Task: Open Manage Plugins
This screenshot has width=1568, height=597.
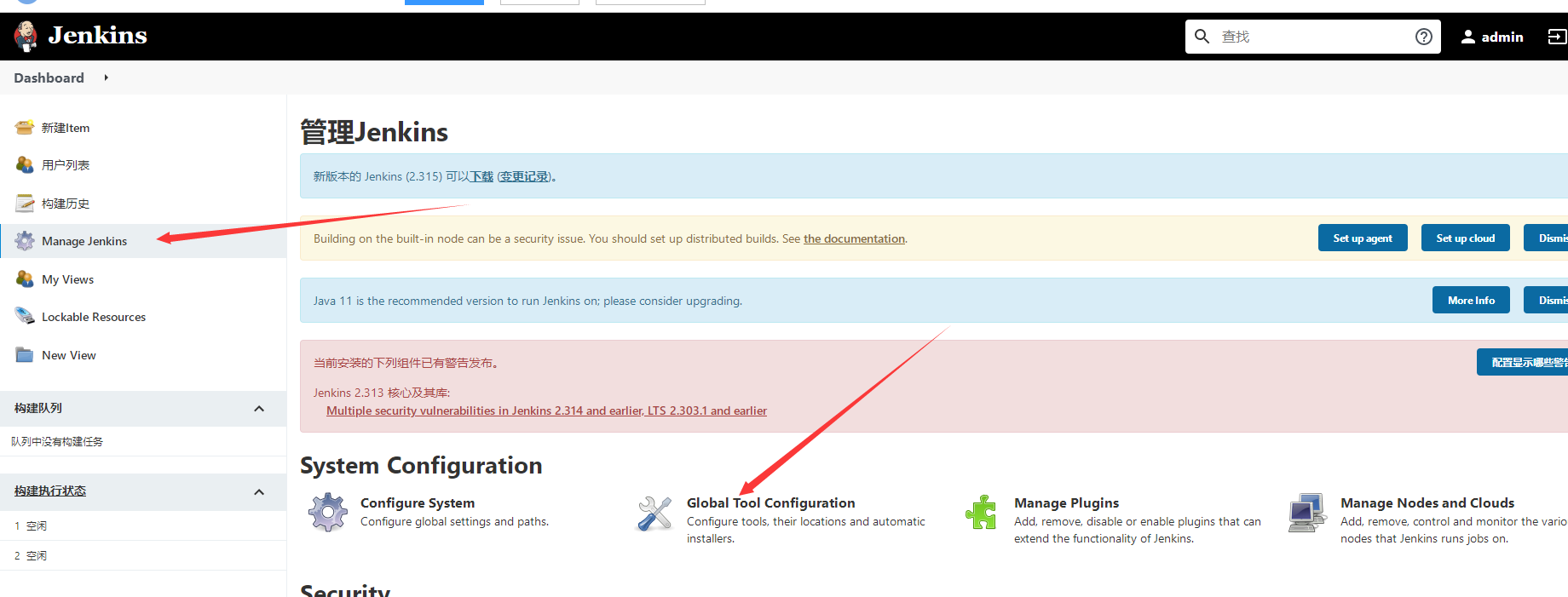Action: 1066,503
